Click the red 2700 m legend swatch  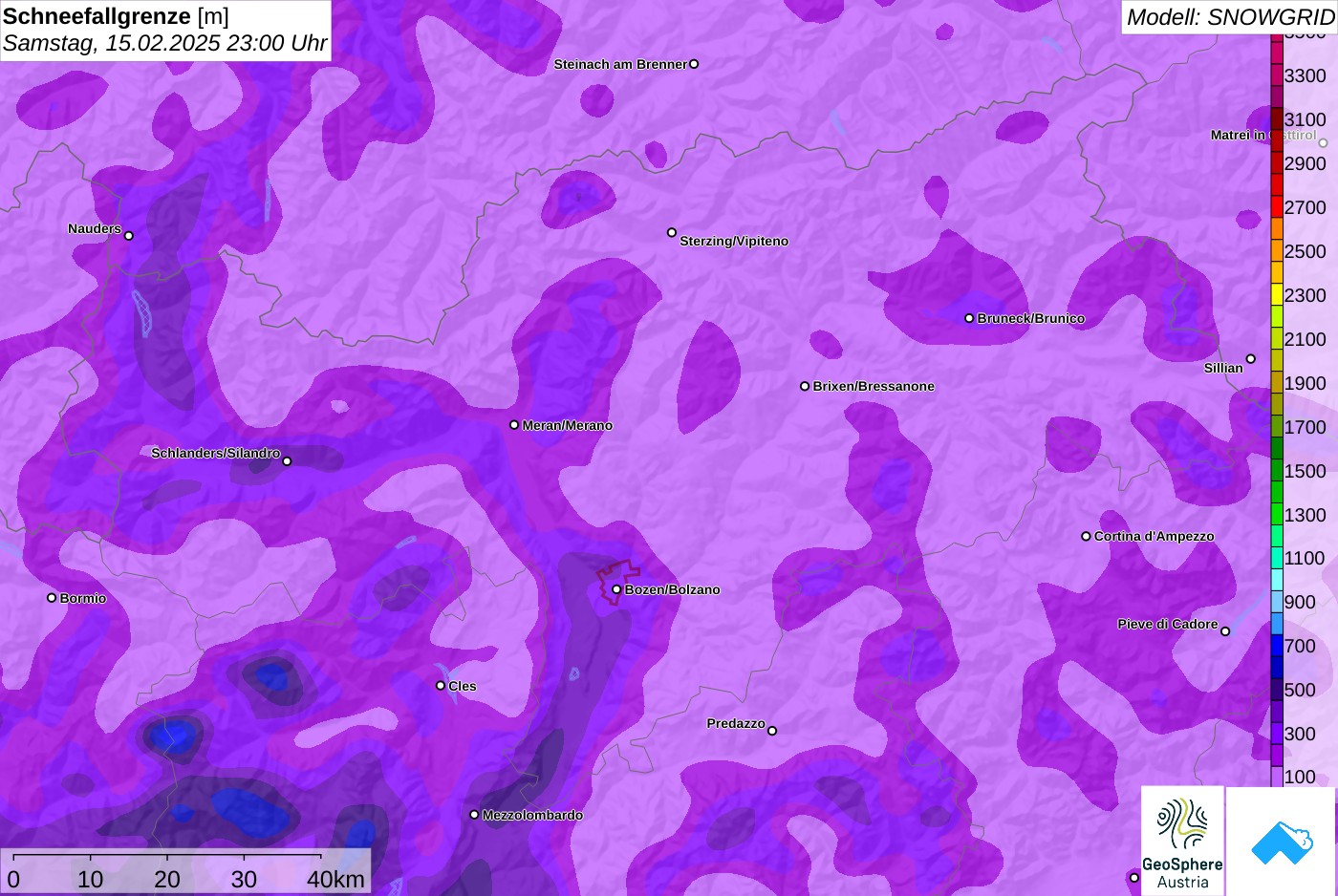[x=1277, y=207]
